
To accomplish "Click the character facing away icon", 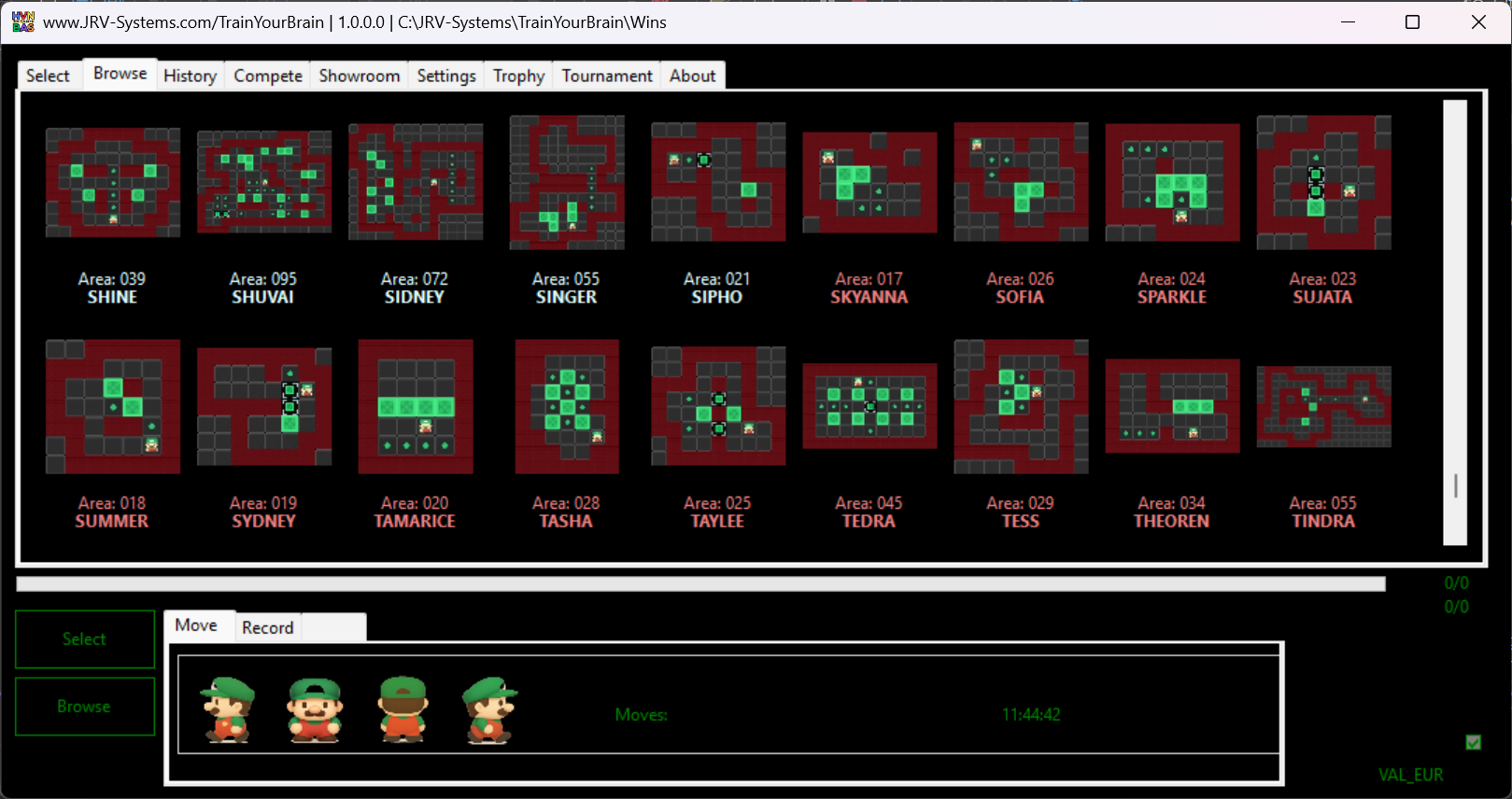I will (x=403, y=710).
